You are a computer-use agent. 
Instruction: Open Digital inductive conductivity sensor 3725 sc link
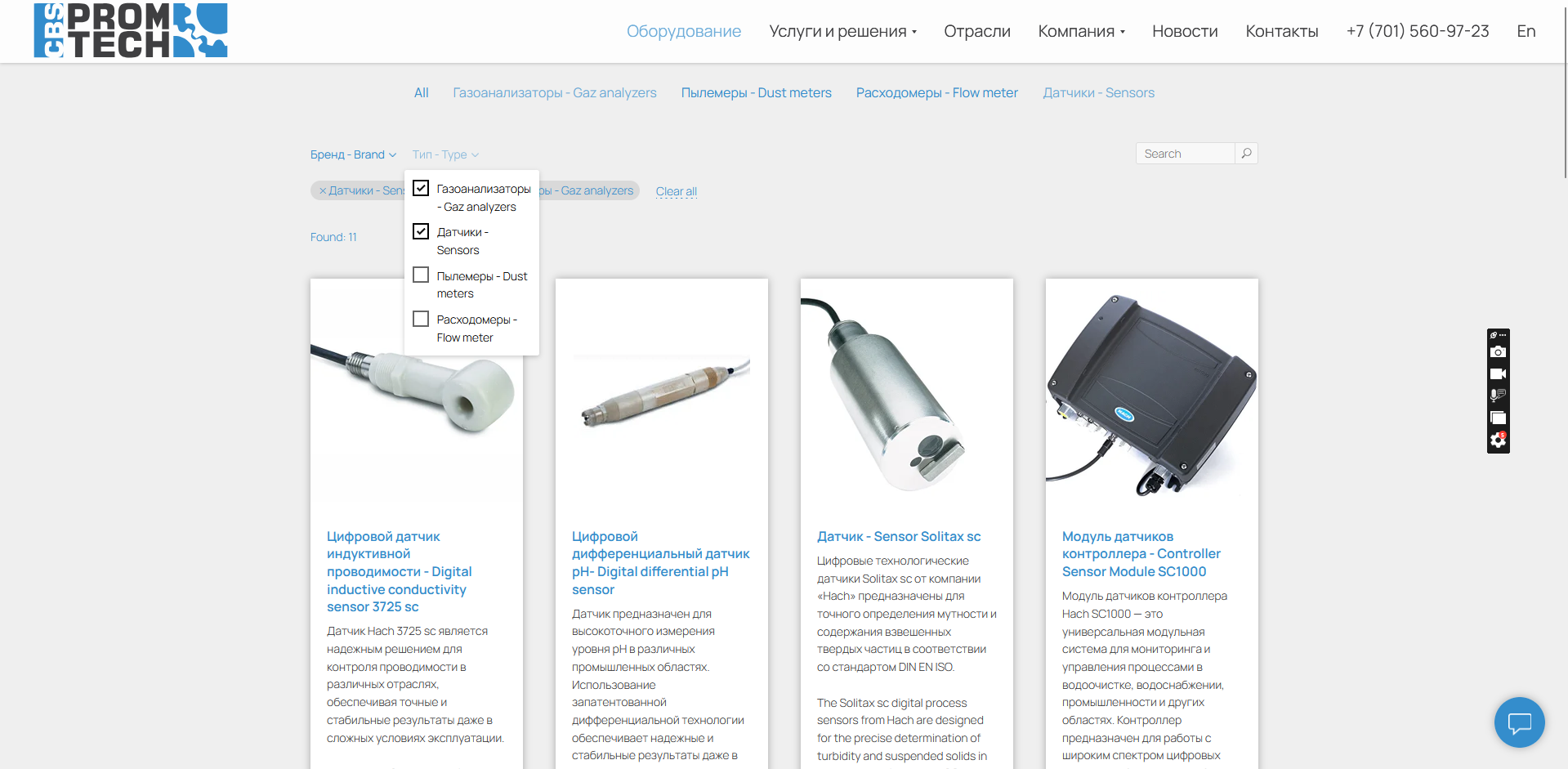pos(400,571)
